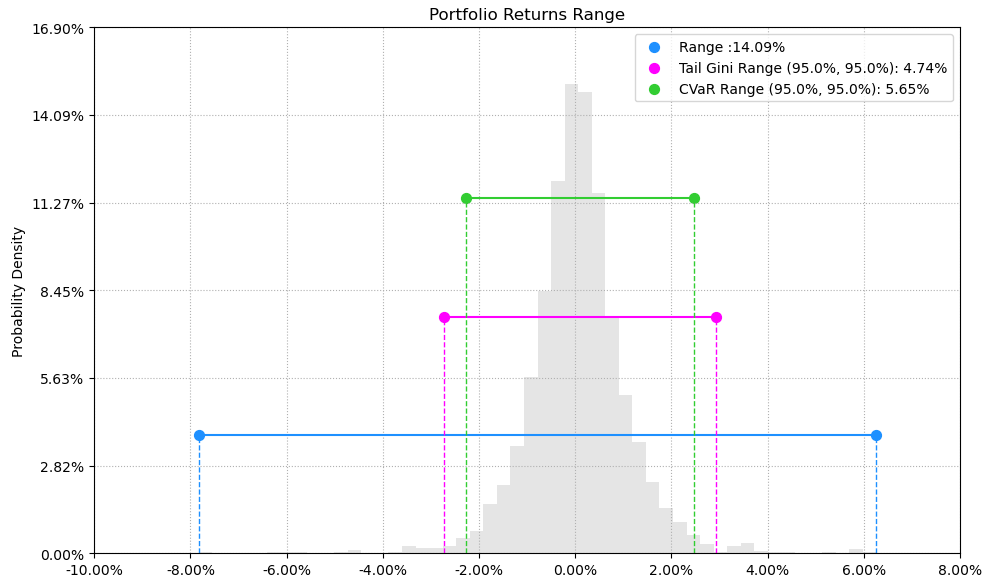Select the right green CVaR endpoint dot

click(x=694, y=198)
